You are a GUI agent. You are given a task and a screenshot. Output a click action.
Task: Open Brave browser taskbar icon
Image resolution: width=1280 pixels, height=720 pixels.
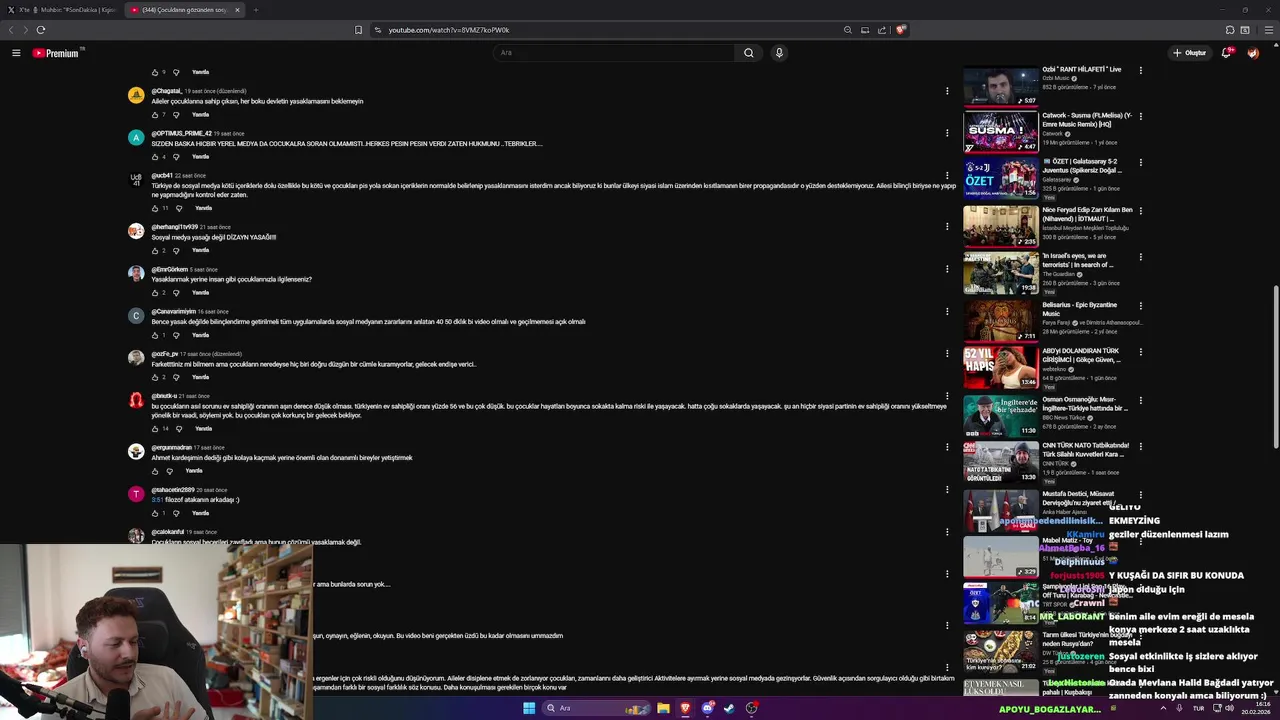click(685, 708)
